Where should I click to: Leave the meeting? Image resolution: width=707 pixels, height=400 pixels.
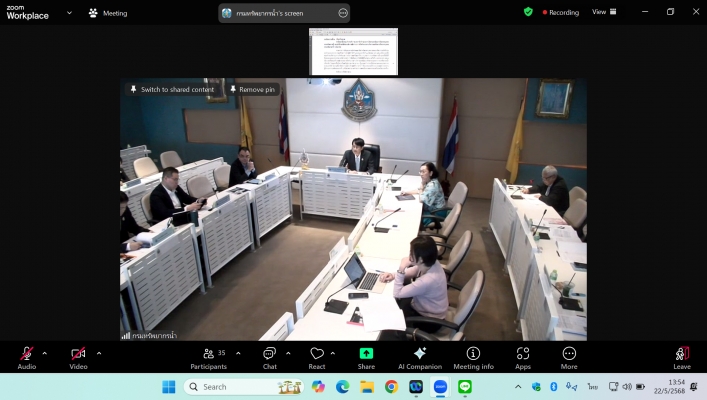[682, 359]
